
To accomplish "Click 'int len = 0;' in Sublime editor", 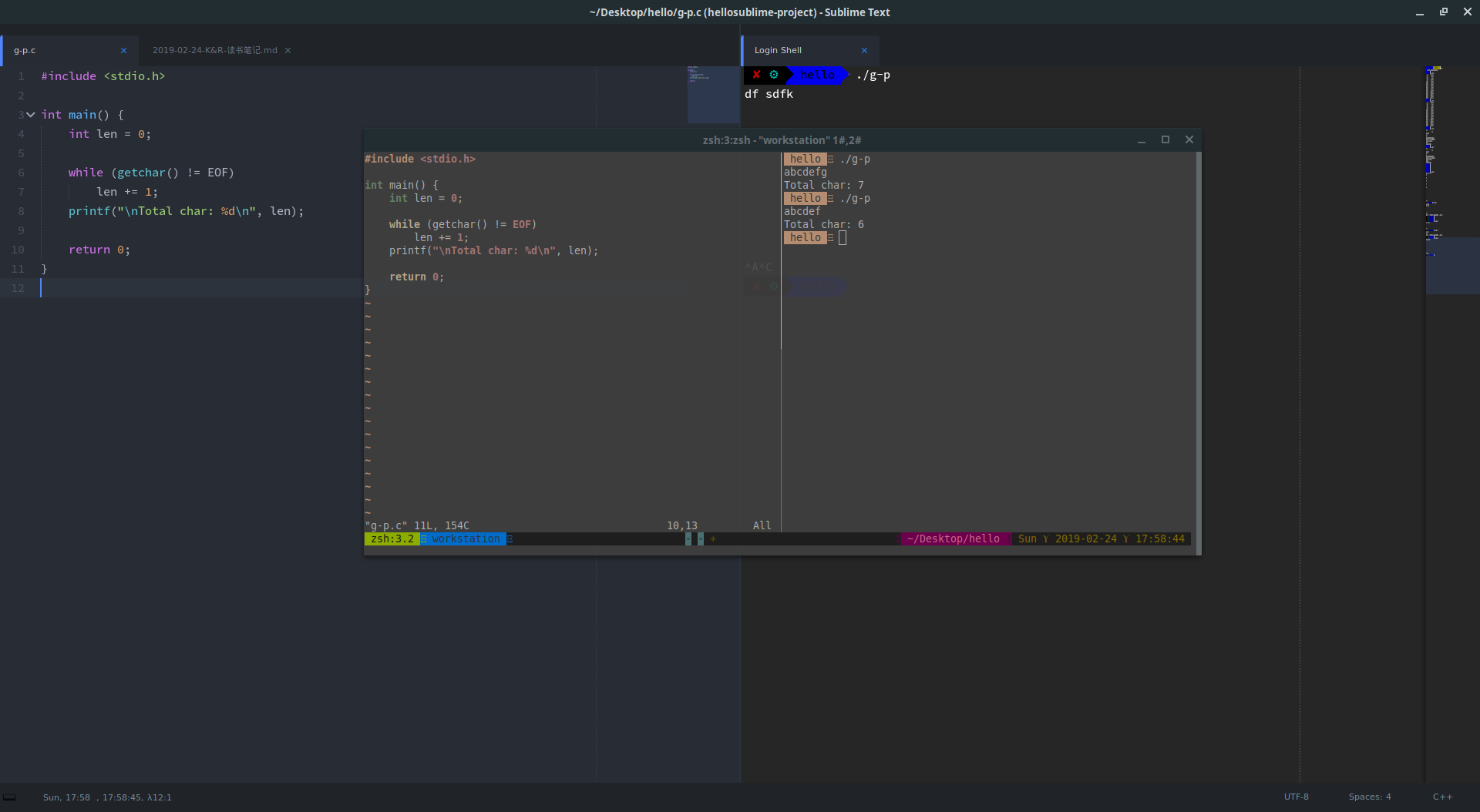I will click(109, 134).
